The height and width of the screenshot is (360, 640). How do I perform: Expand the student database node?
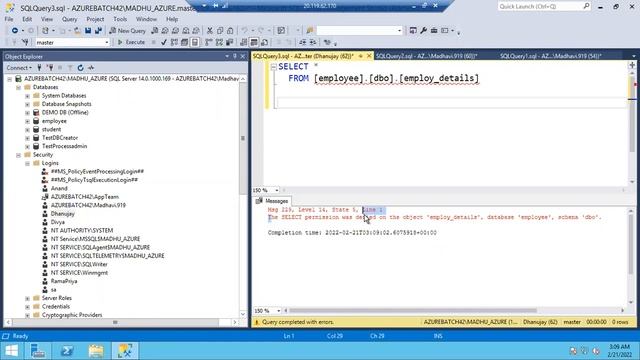click(27, 130)
